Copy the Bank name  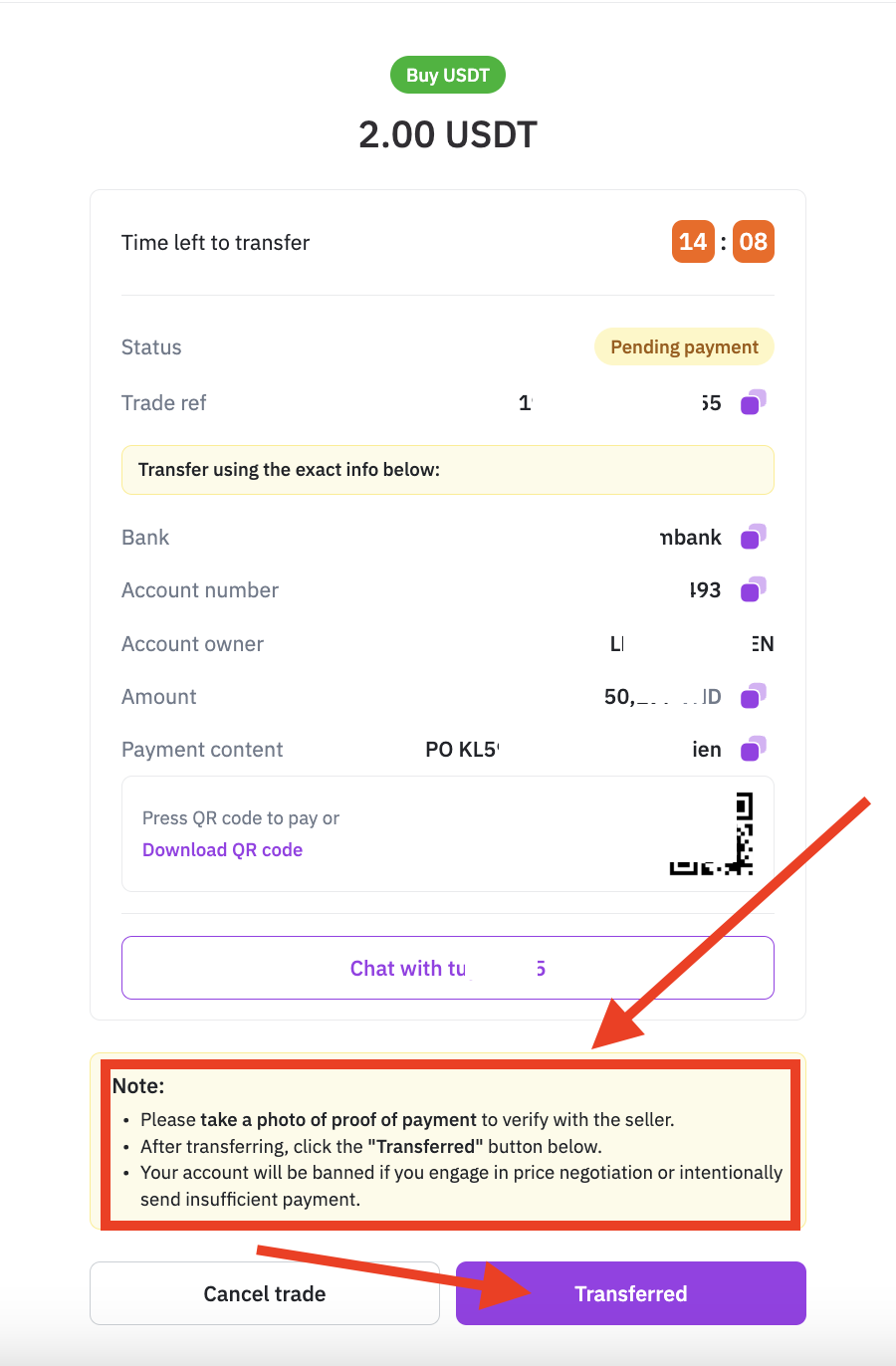(x=753, y=538)
